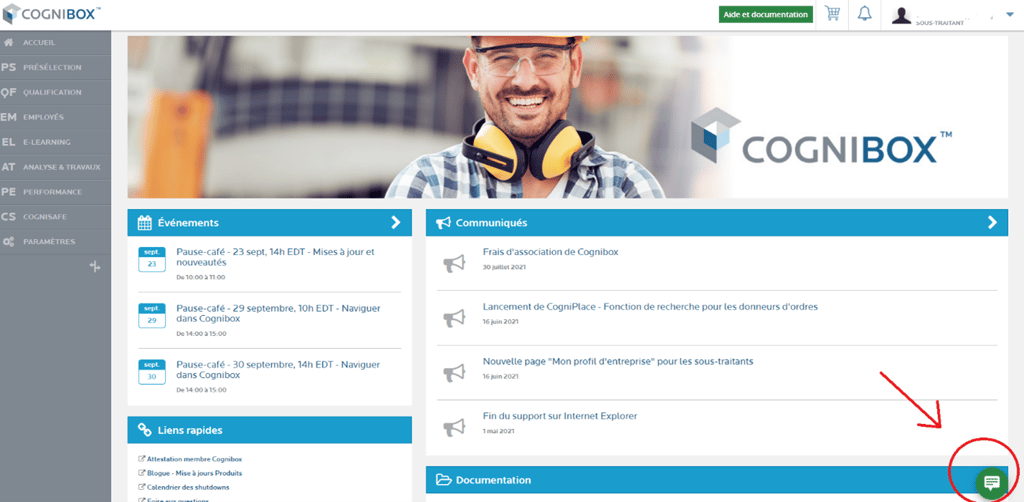
Task: Click the Événements panel title
Action: (x=188, y=223)
